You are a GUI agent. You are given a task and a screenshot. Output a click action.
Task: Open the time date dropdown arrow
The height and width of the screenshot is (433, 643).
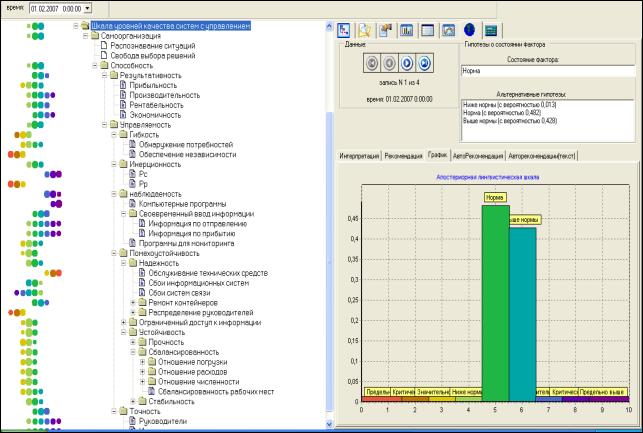pos(87,8)
